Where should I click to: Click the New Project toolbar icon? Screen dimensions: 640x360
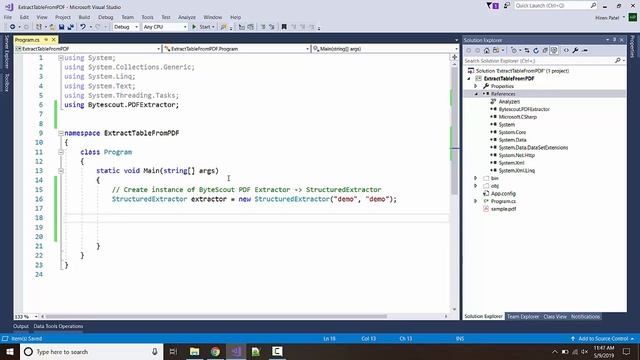(39, 27)
